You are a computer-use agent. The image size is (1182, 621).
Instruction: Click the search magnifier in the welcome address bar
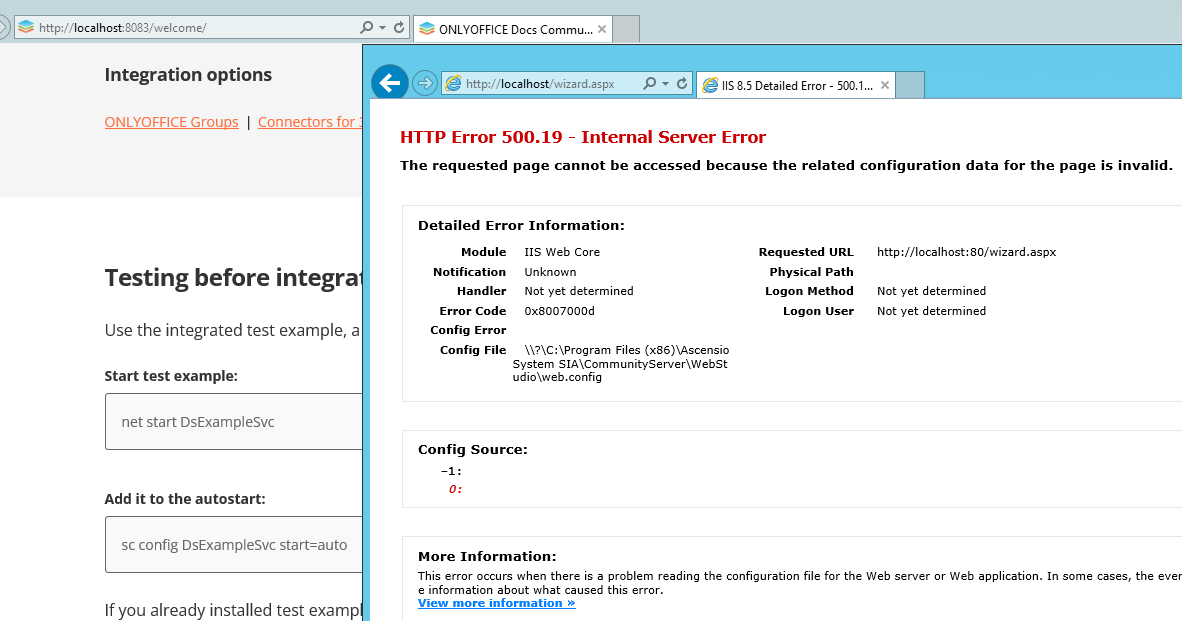click(x=366, y=28)
